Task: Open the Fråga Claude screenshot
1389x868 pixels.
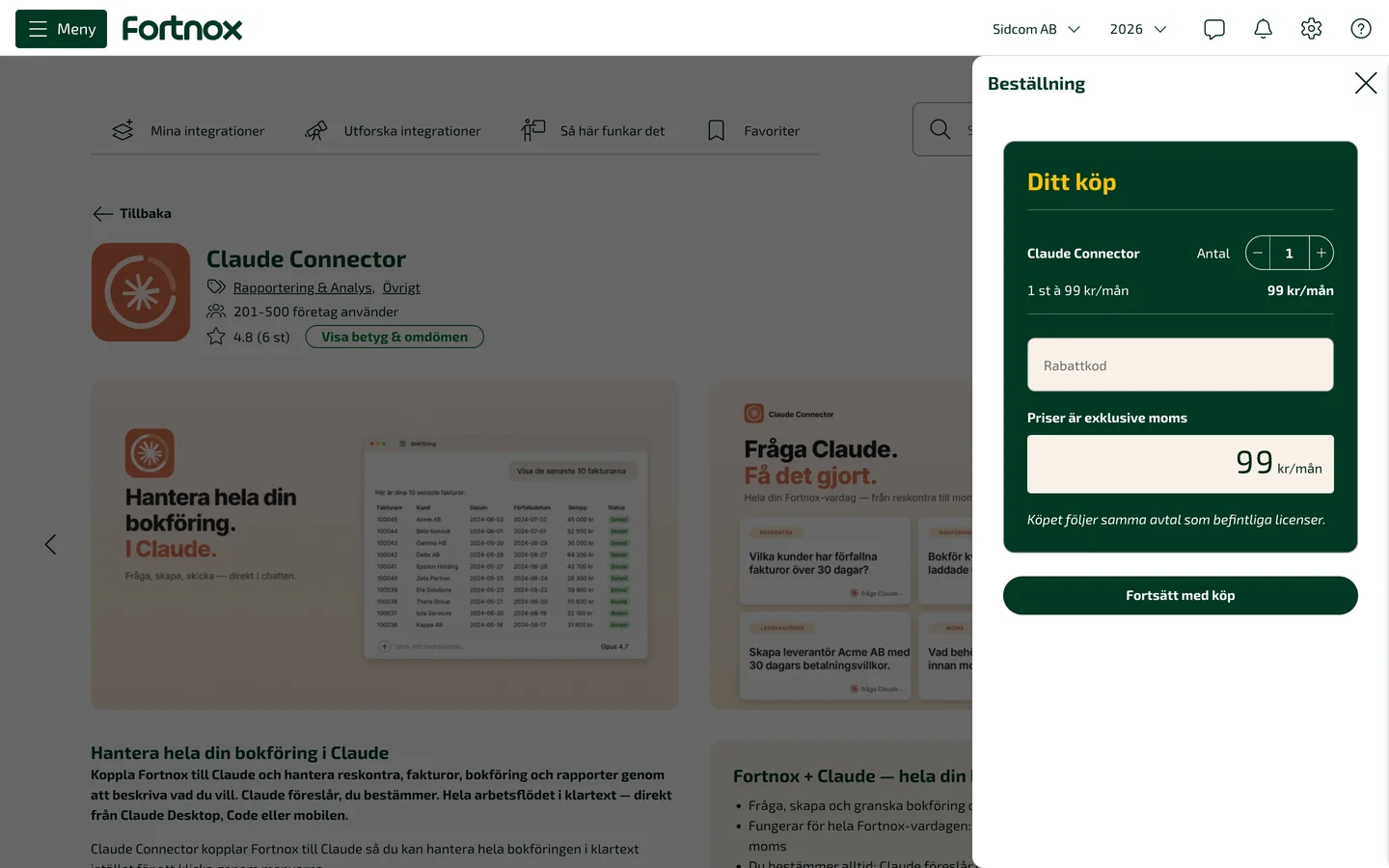Action: tap(841, 545)
